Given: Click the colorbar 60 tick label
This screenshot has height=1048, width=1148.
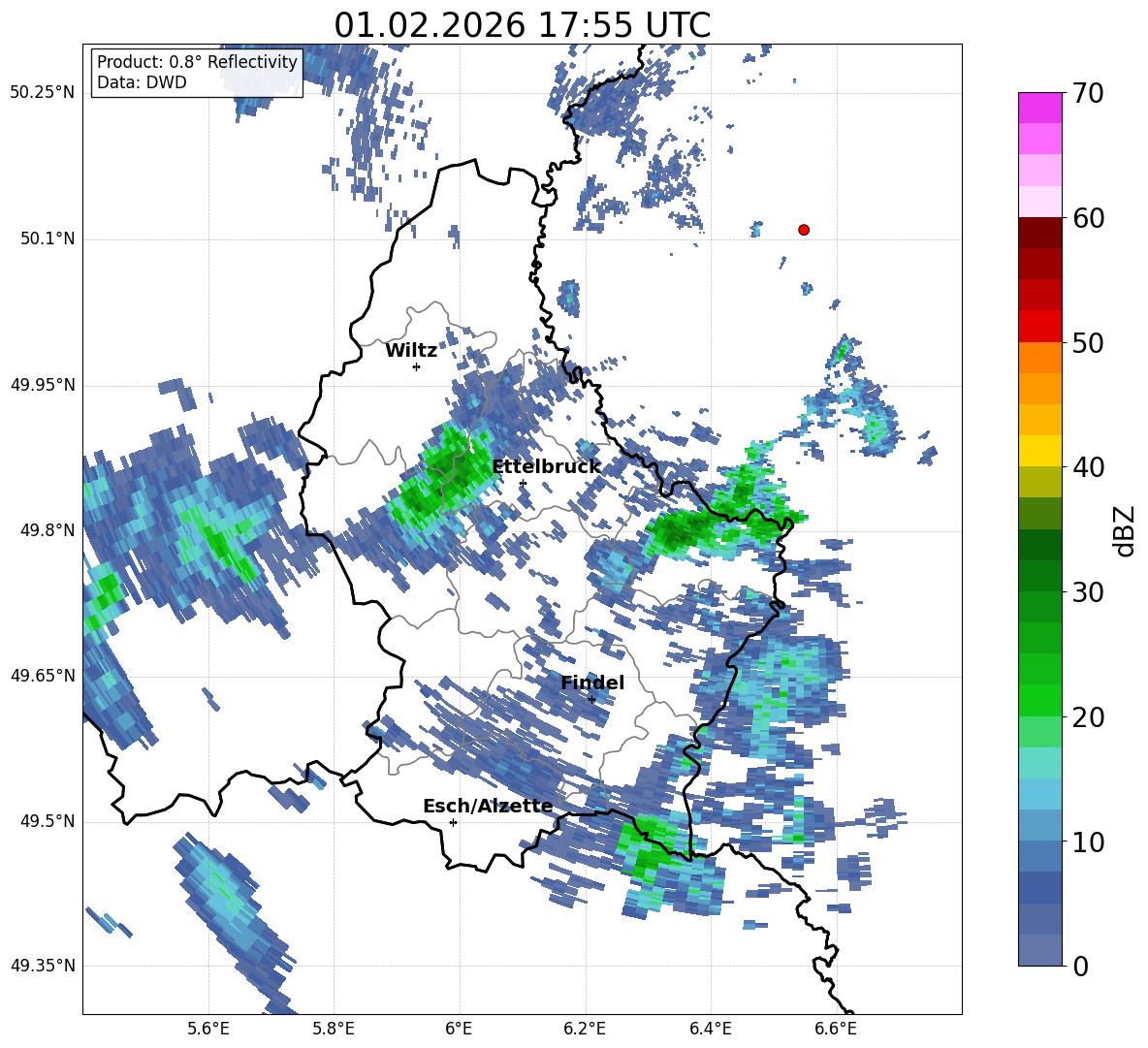Looking at the screenshot, I should coord(1088,218).
